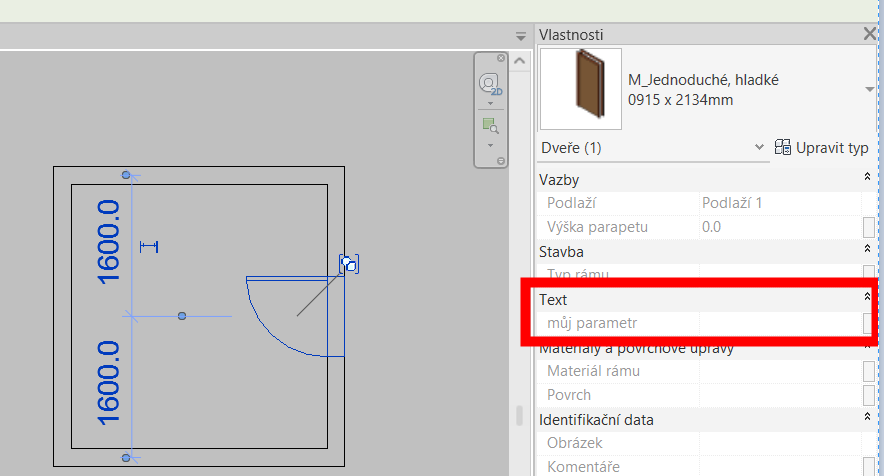885x476 pixels.
Task: Close the navigation bar with its small X
Action: pos(500,59)
